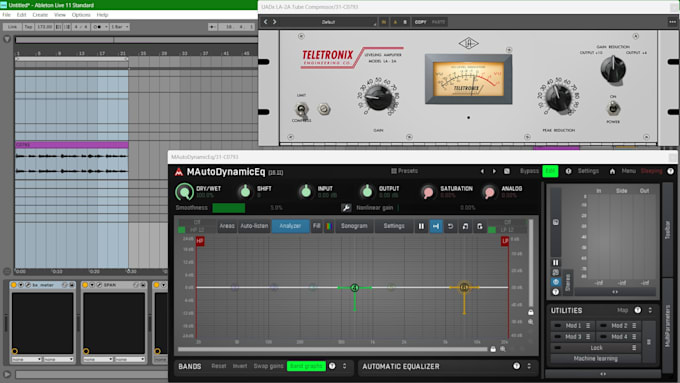Go to previous preset in LA-2A window
This screenshot has width=680, height=383.
(265, 22)
